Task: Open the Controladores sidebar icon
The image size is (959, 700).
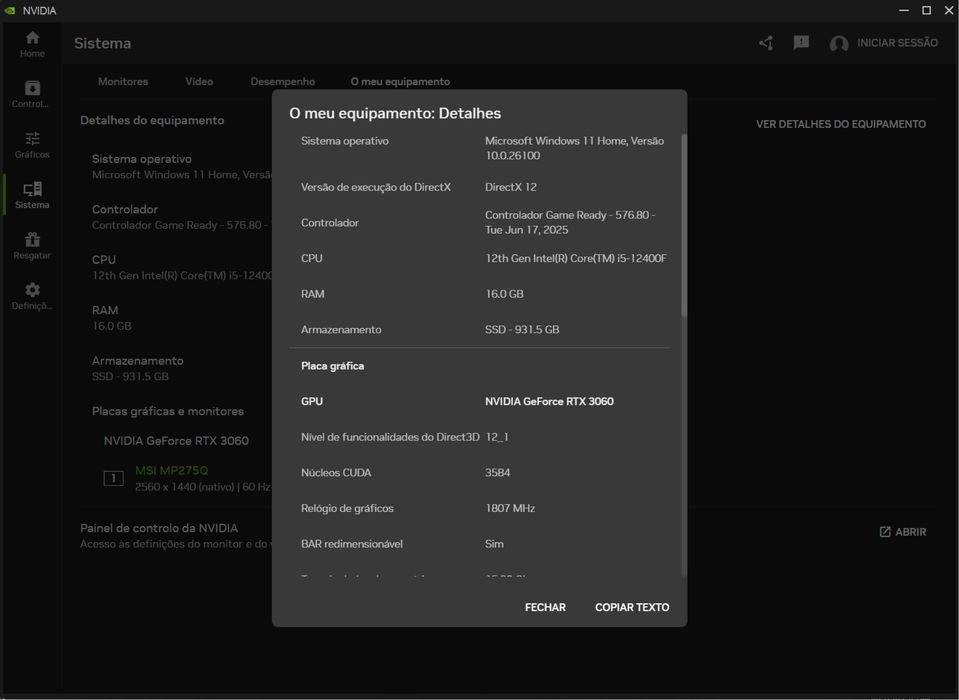Action: pos(32,88)
